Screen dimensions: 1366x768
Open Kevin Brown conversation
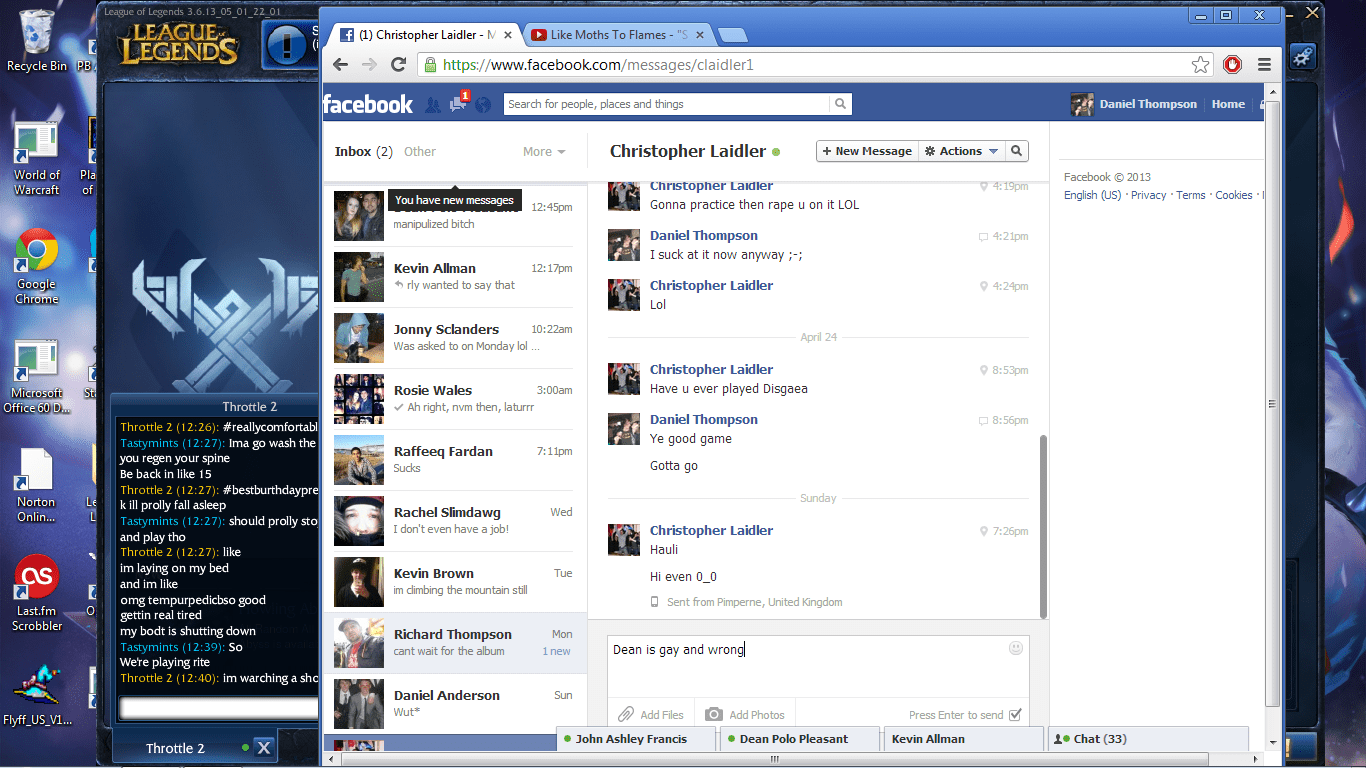point(454,581)
